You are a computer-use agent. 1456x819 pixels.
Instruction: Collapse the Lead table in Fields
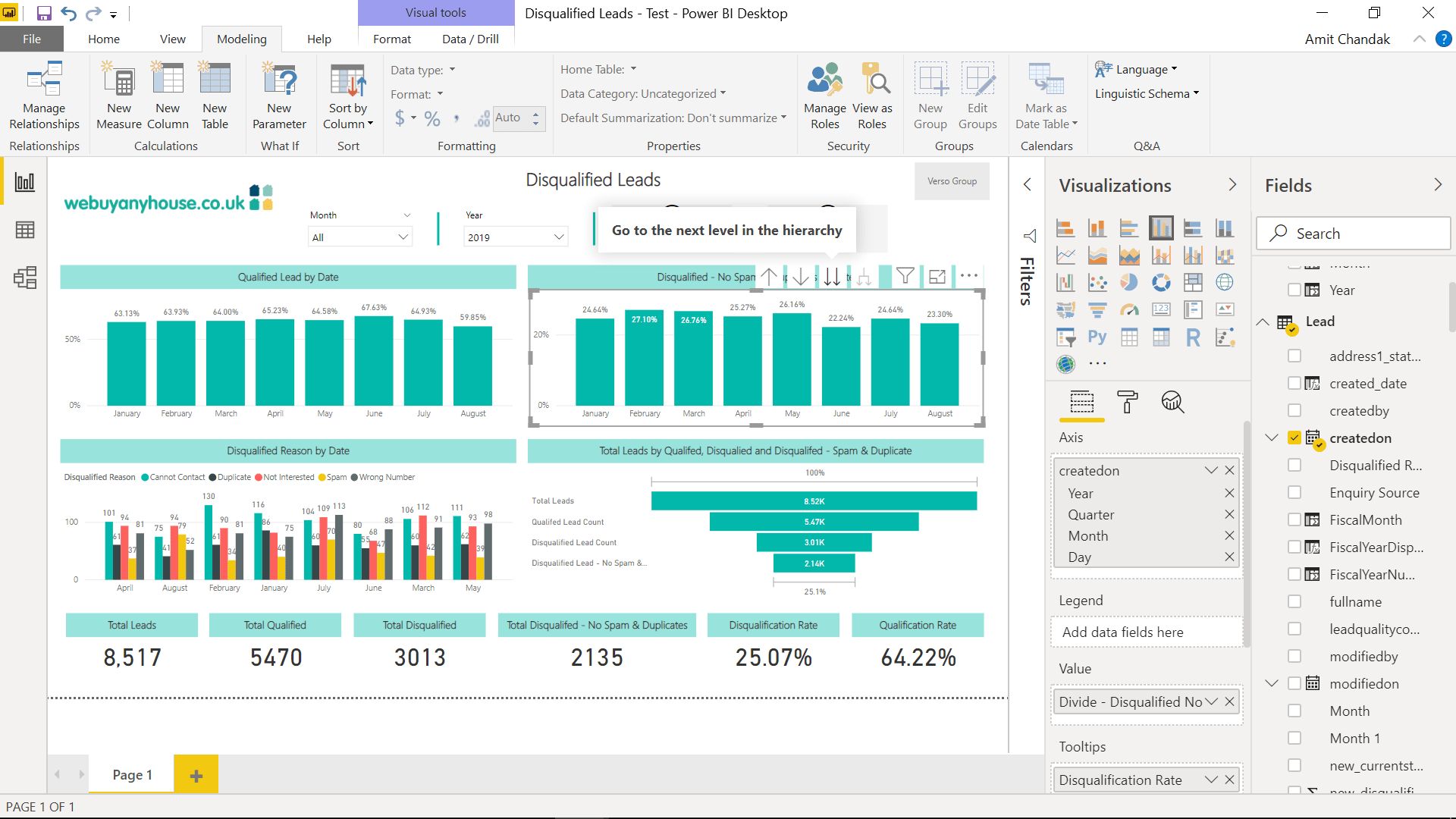1263,322
